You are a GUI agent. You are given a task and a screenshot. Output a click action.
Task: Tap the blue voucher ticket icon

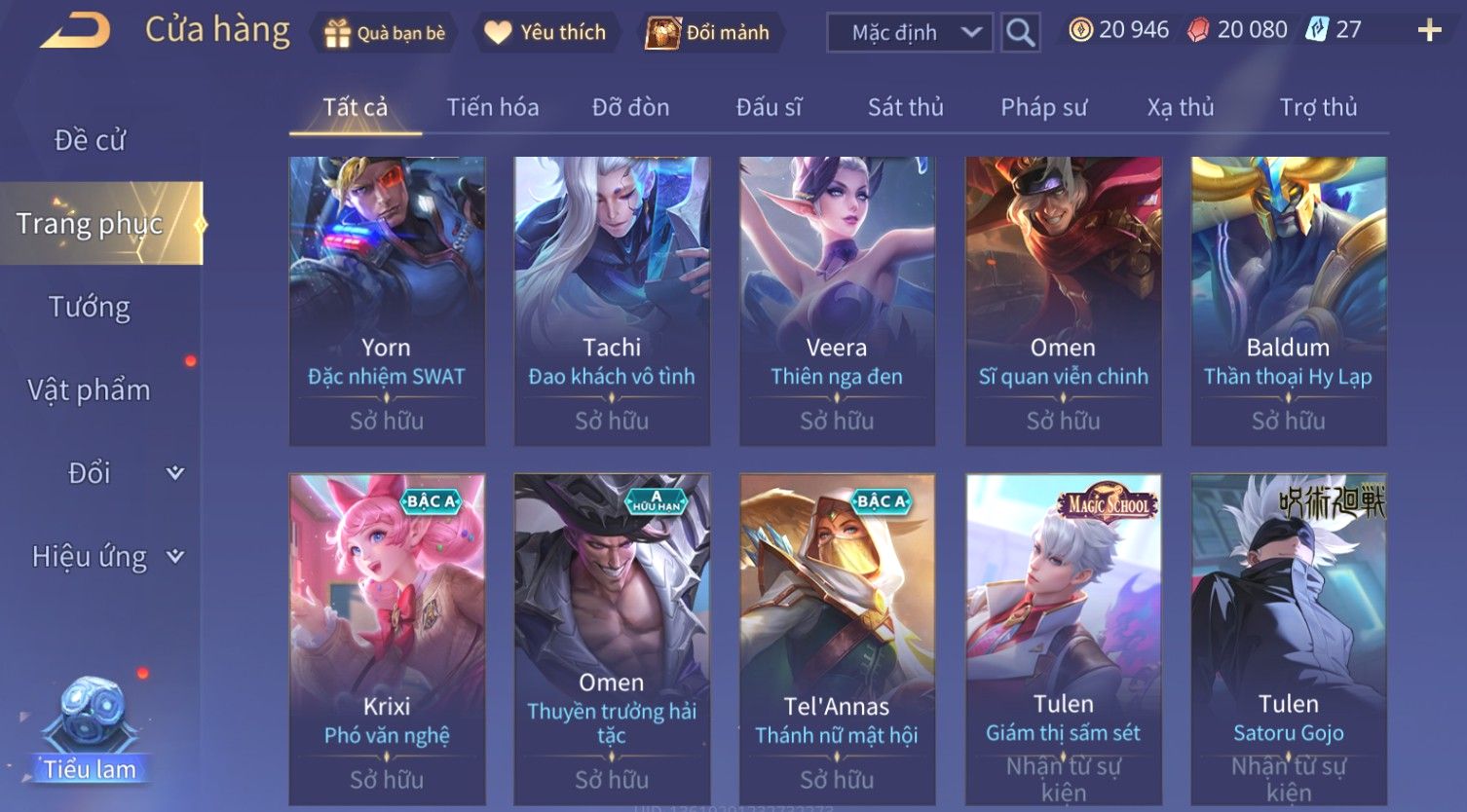coord(1317,30)
